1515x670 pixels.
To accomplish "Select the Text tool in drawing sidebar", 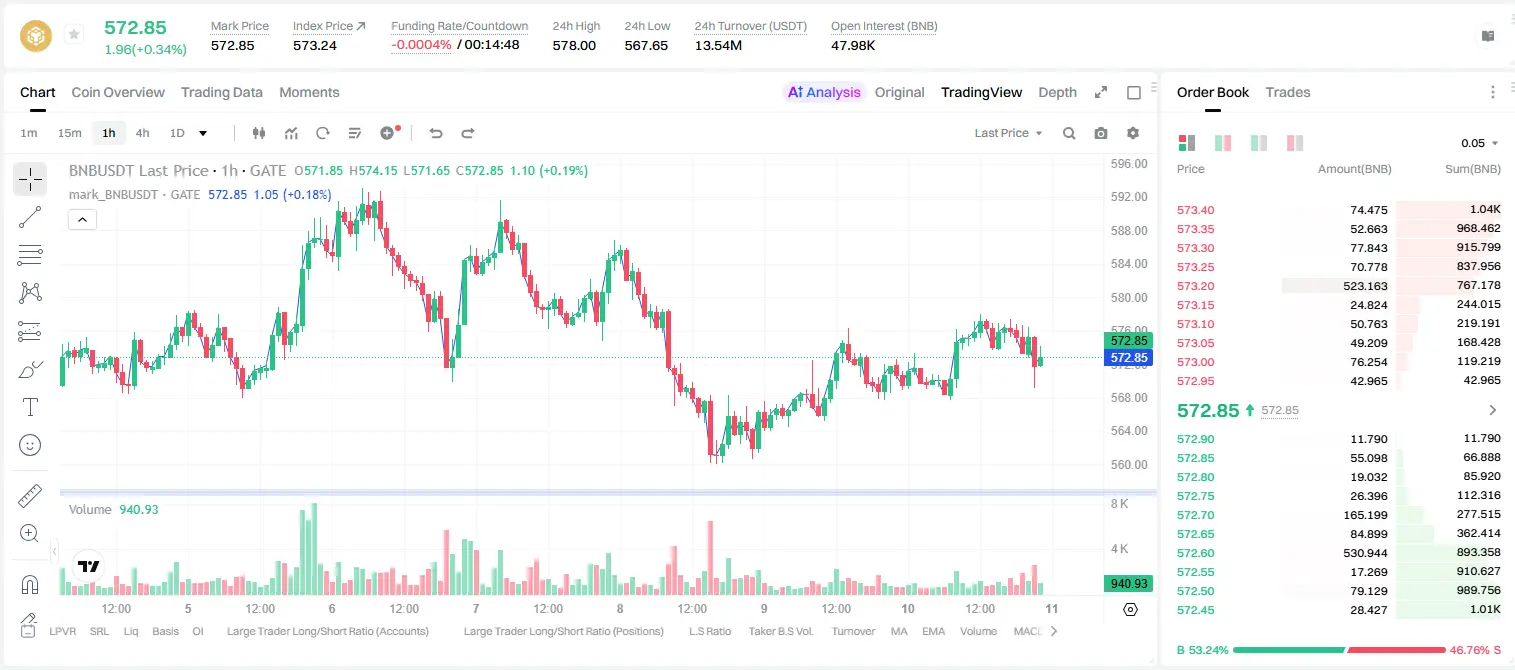I will pos(30,407).
